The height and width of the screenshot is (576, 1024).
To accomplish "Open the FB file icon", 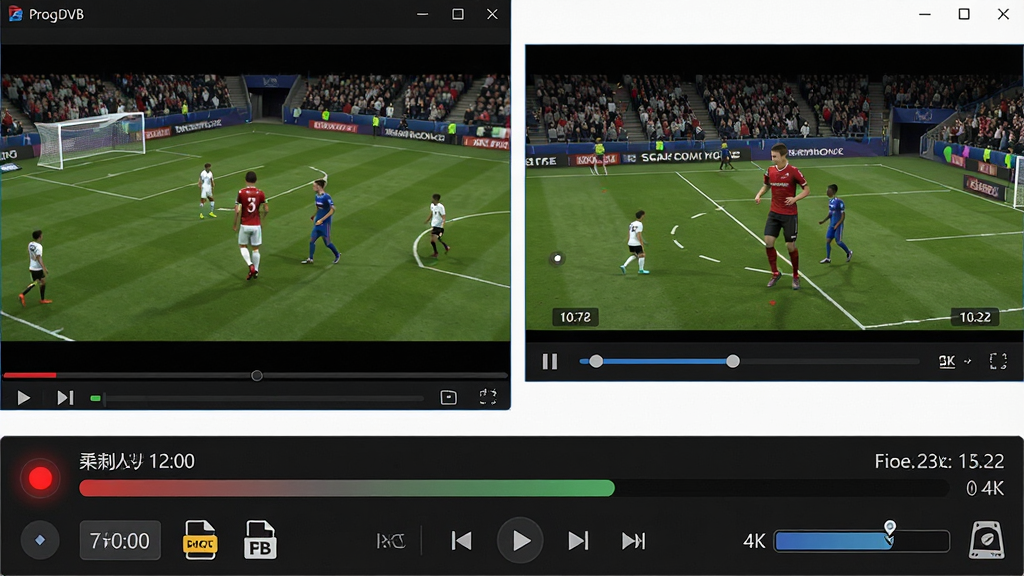I will 260,540.
